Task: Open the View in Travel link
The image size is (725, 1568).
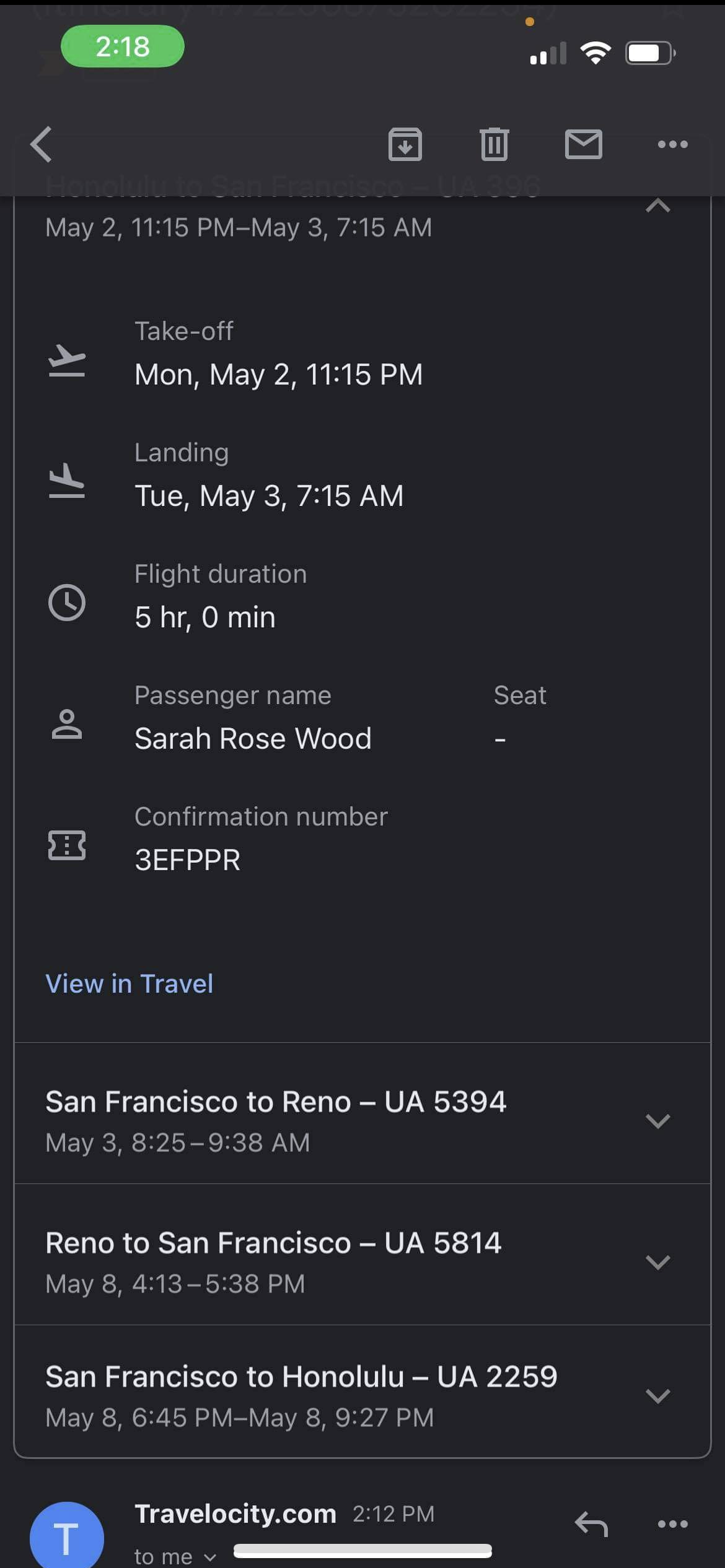Action: pos(130,983)
